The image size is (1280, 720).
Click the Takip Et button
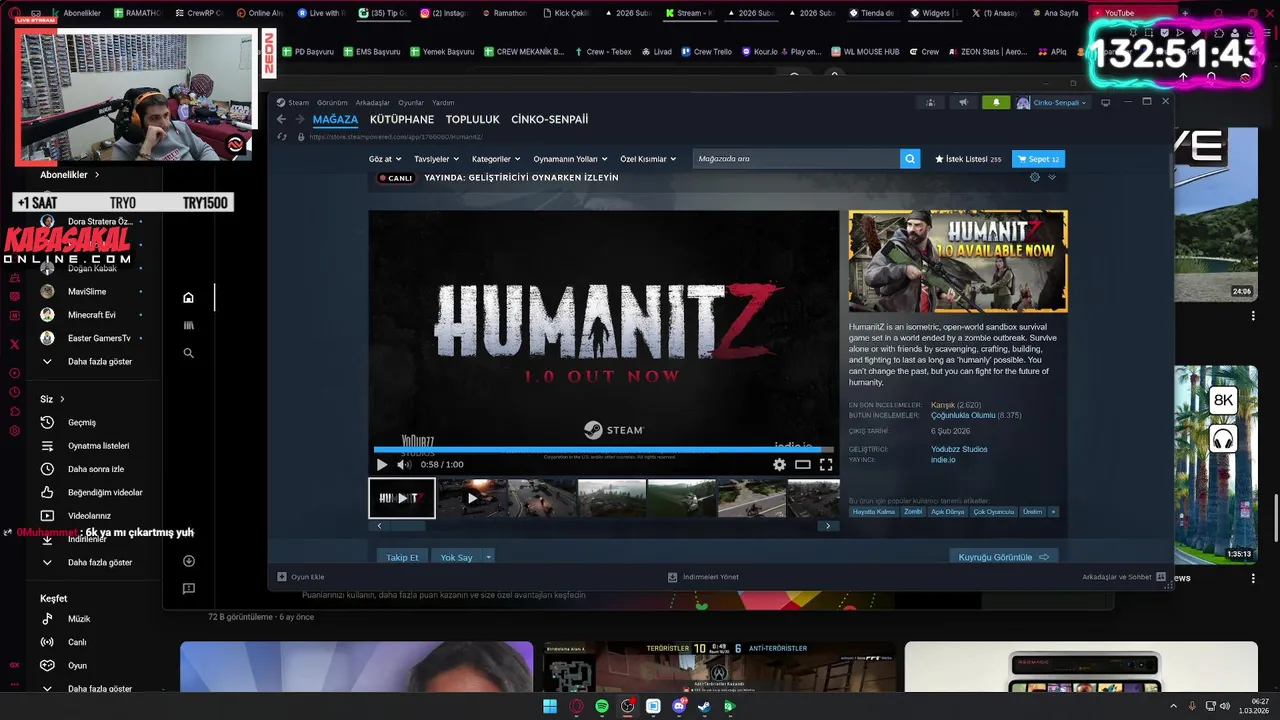402,557
